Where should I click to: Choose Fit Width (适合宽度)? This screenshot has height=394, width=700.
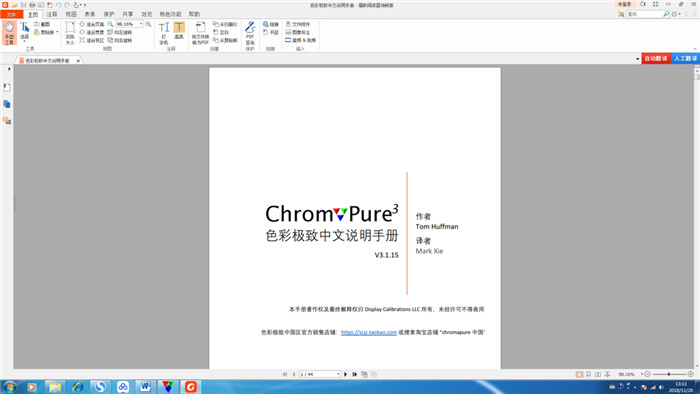92,32
